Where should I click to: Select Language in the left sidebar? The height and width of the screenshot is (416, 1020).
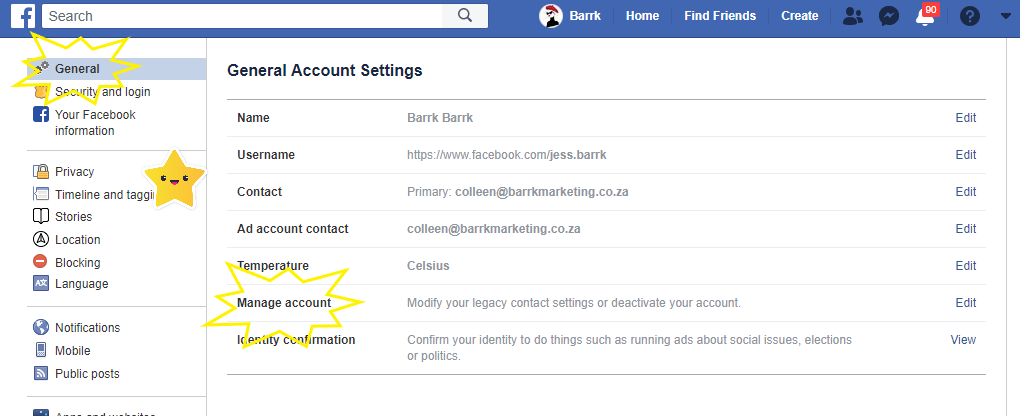coord(81,284)
